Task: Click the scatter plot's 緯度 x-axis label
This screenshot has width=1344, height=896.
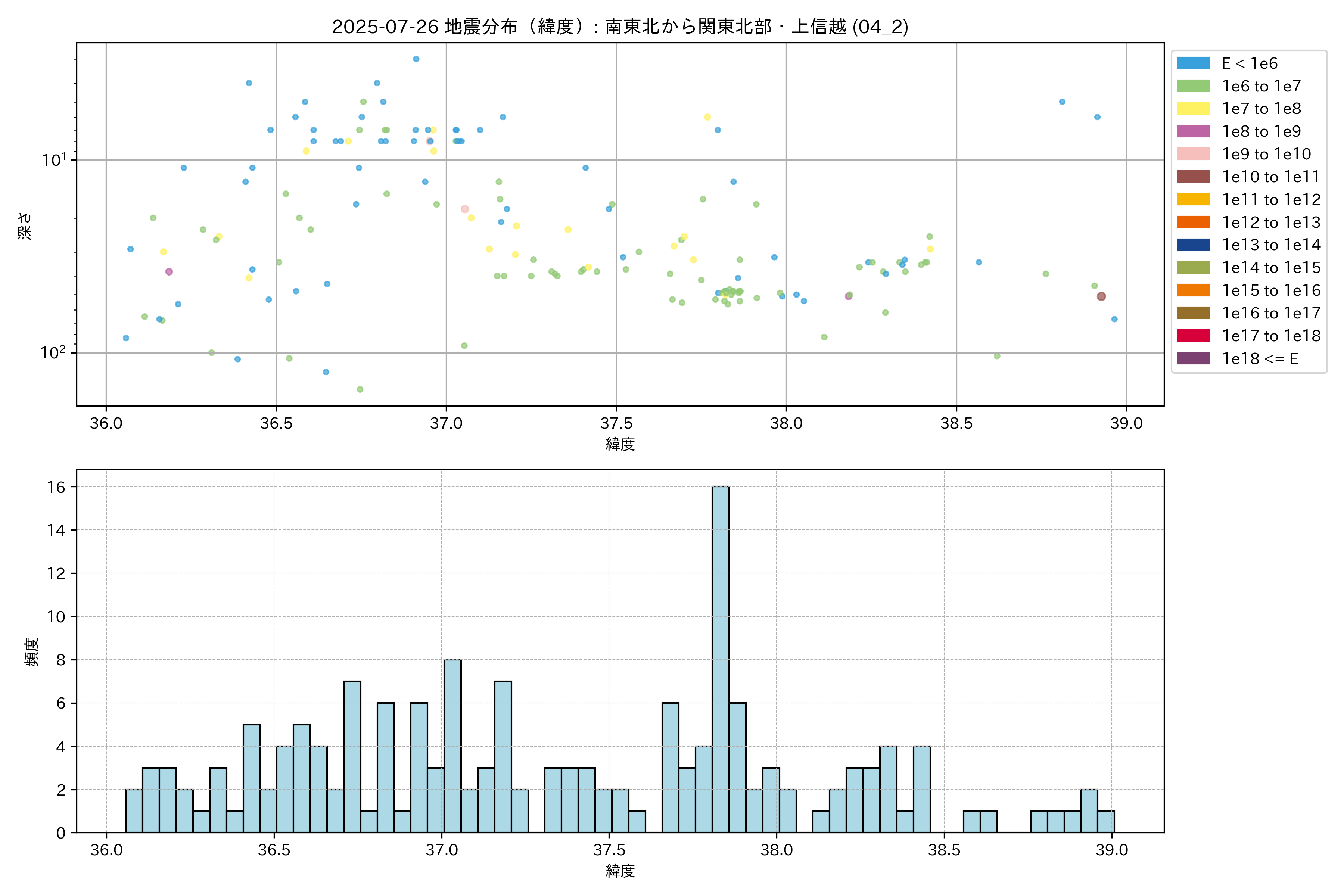Action: coord(620,444)
